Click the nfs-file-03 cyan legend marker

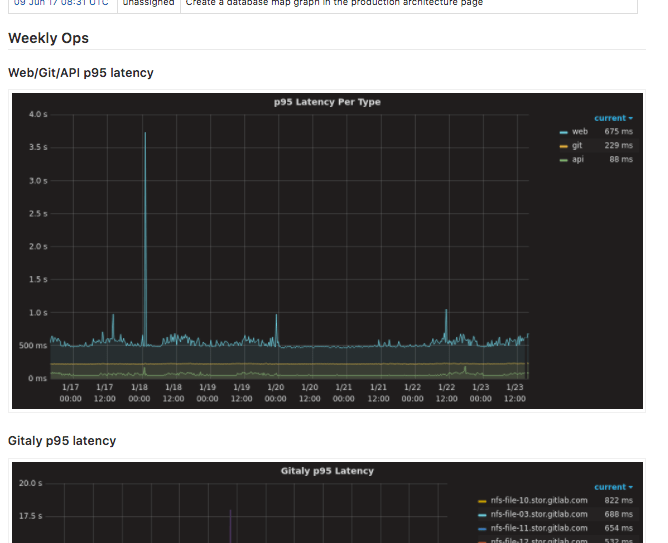pos(483,514)
